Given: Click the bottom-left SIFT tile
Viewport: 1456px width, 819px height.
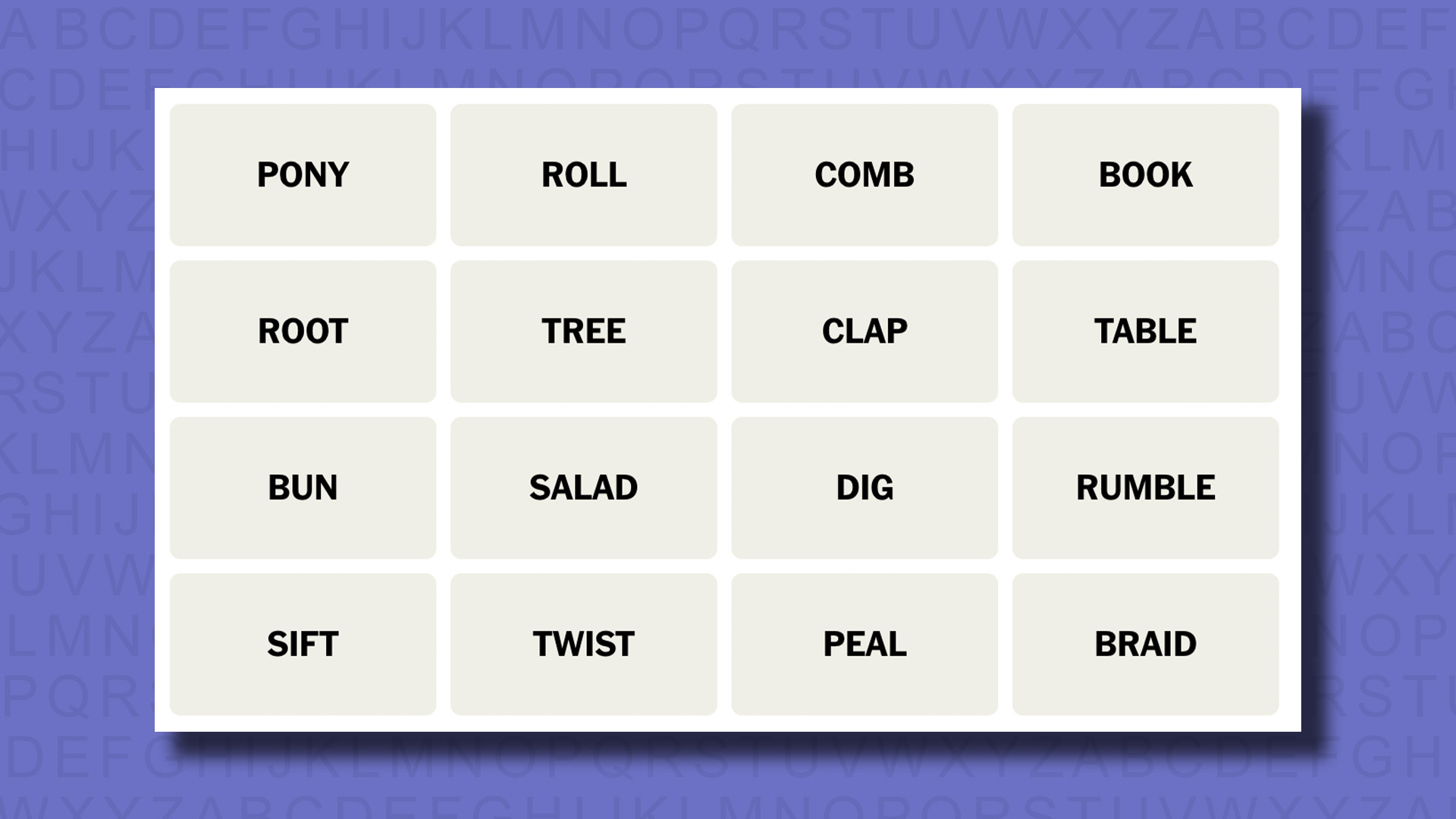Looking at the screenshot, I should point(303,643).
